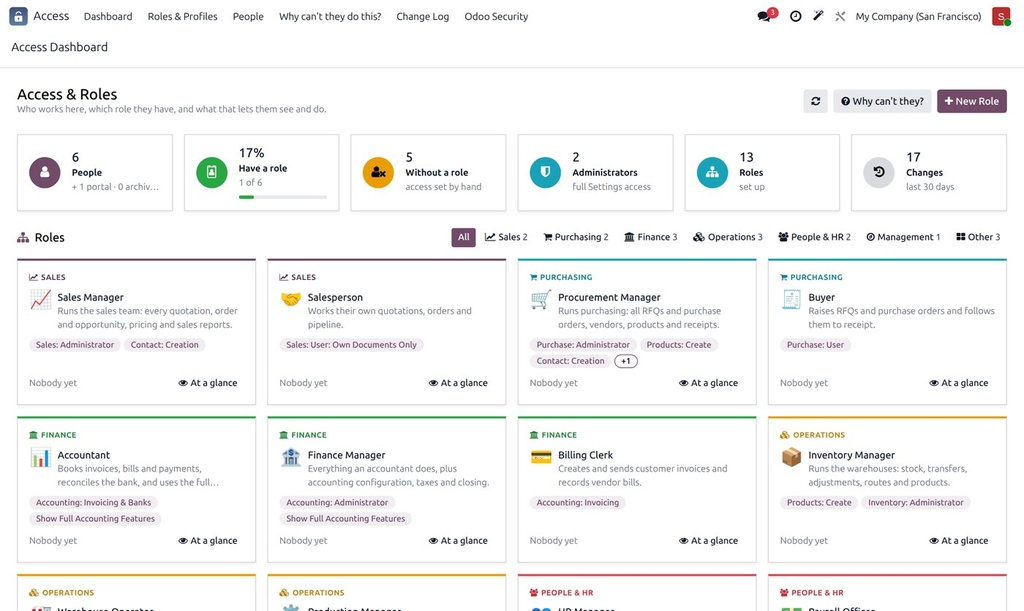Click the Roles section heading icon
The image size is (1024, 611).
(x=23, y=238)
